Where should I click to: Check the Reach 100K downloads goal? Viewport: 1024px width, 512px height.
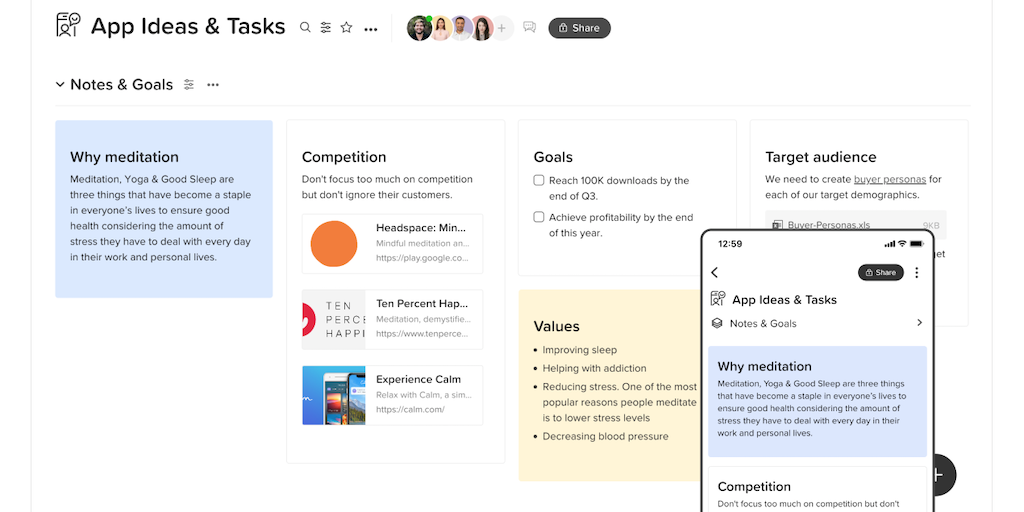(x=539, y=181)
